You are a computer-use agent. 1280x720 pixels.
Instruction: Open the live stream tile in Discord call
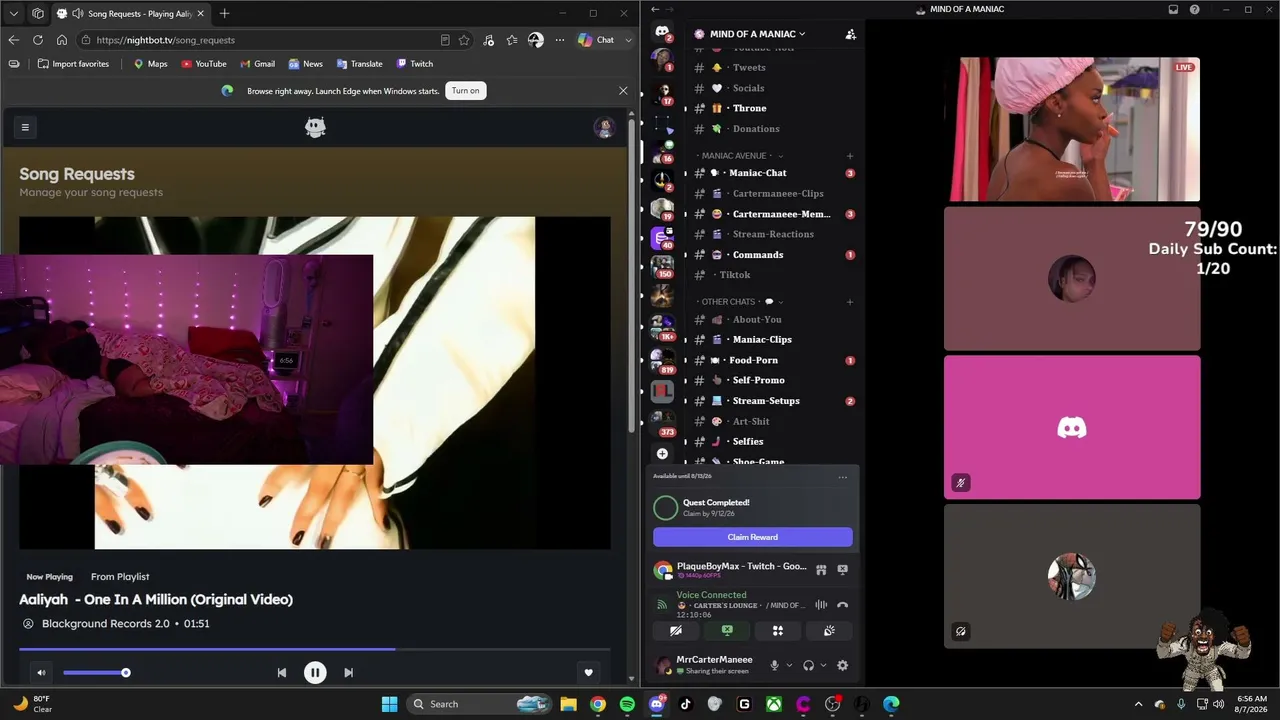(1072, 129)
